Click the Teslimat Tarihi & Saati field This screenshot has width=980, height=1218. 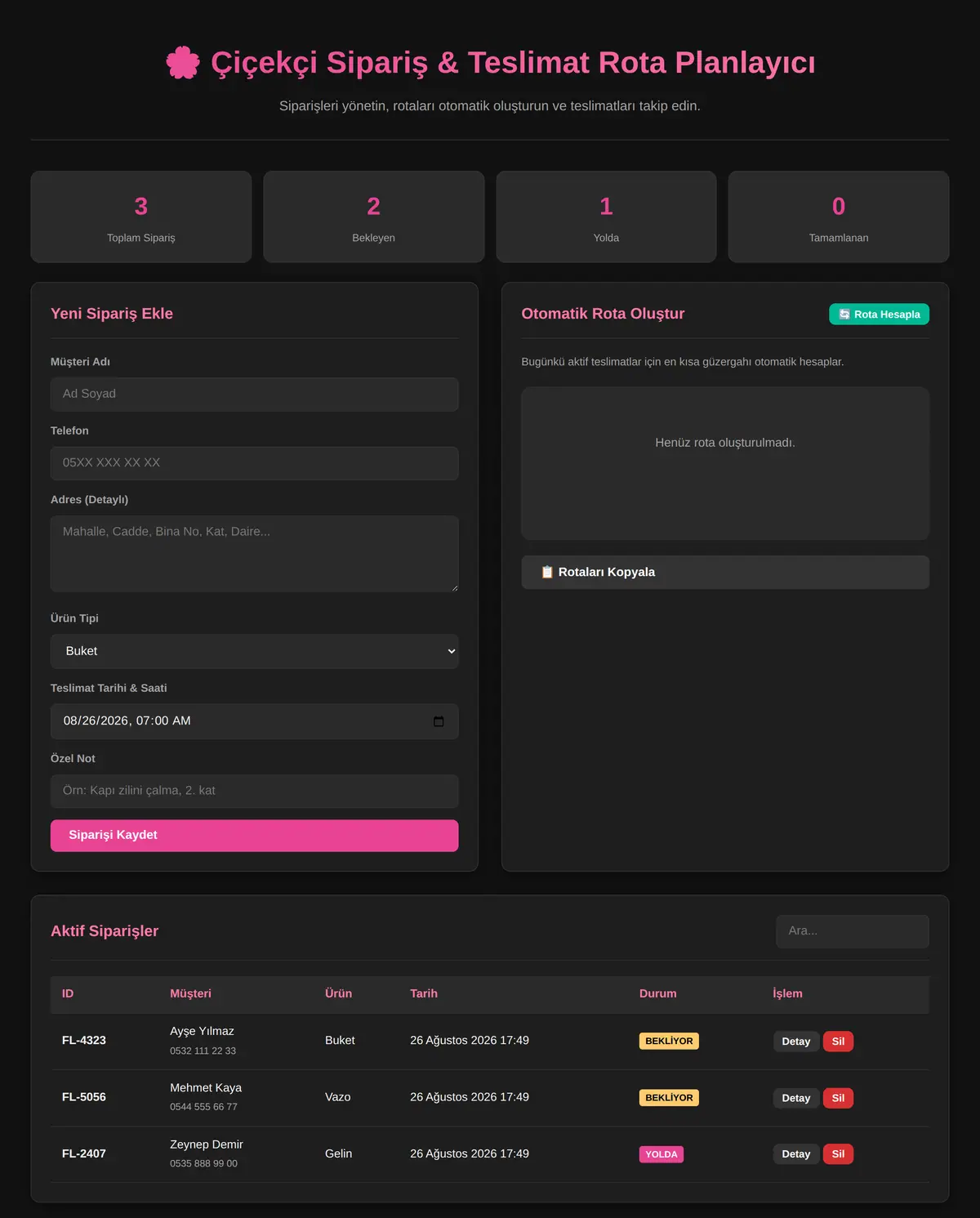coord(254,721)
